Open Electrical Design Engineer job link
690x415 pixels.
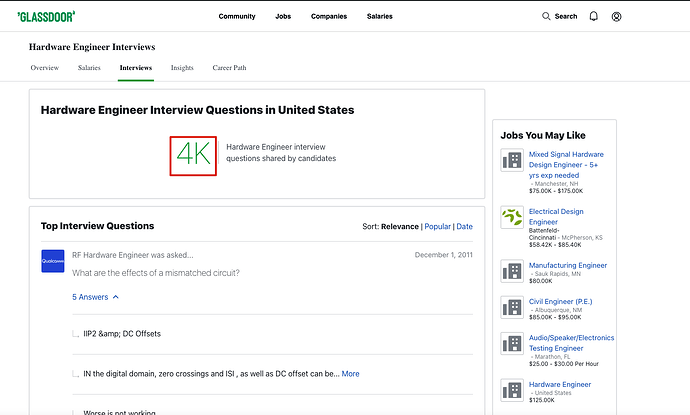point(556,217)
